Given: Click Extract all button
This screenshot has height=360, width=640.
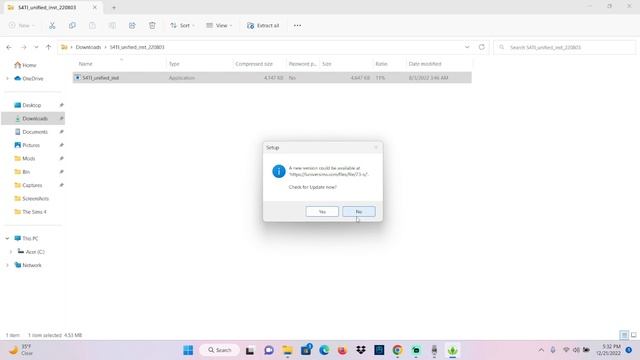Looking at the screenshot, I should (263, 25).
